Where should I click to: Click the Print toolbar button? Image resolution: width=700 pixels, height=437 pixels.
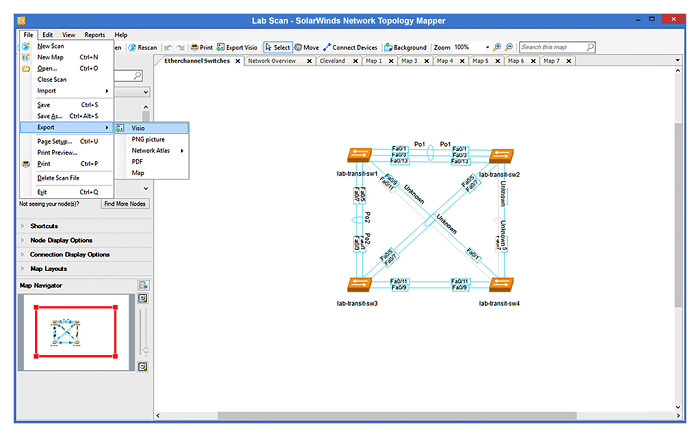pos(201,47)
